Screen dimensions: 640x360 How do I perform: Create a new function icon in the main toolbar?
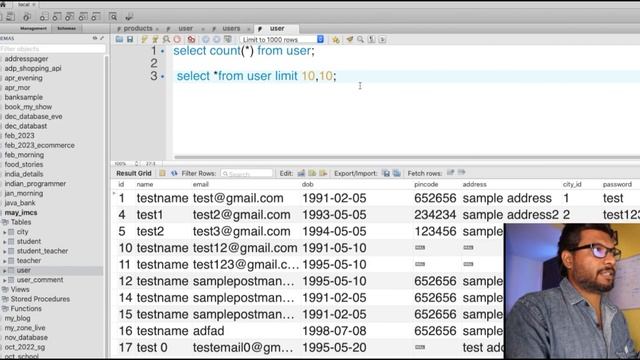coord(96,17)
